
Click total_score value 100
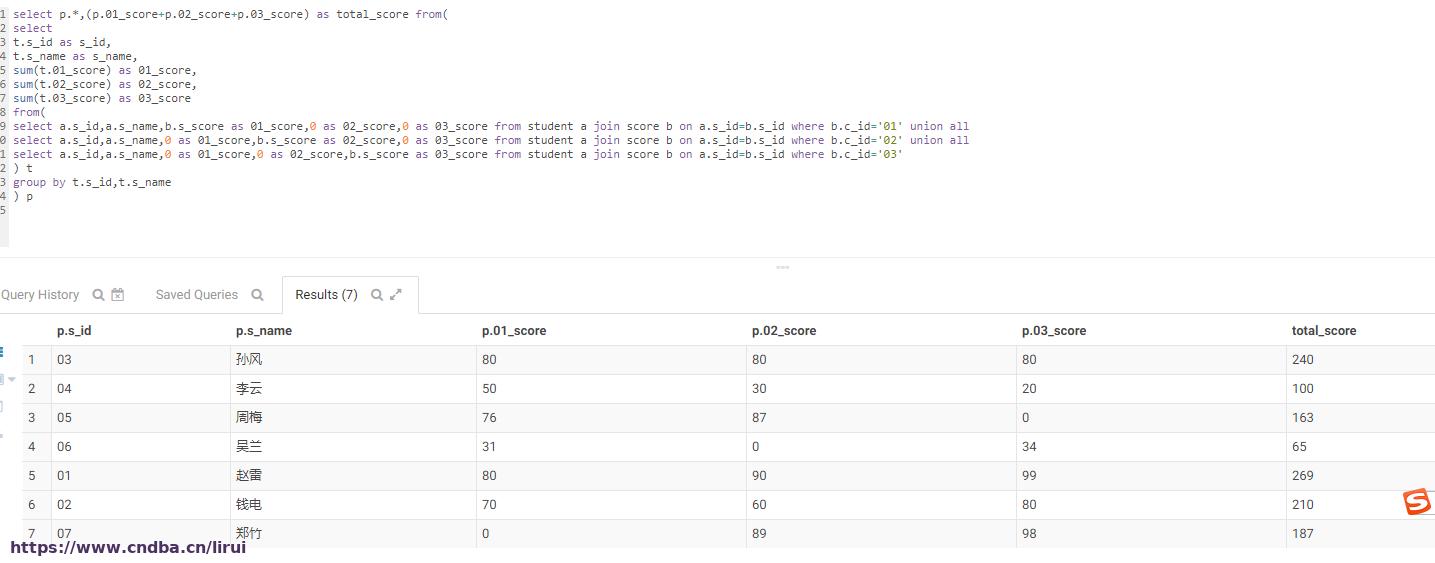(x=1303, y=389)
